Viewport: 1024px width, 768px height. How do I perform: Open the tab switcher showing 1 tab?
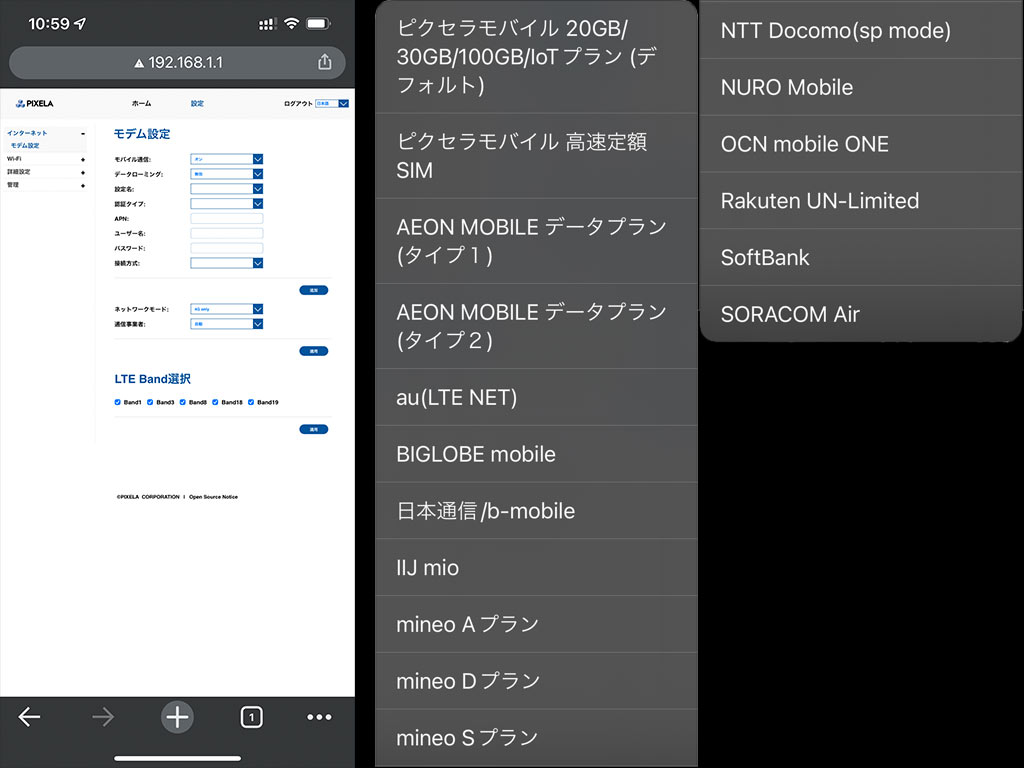251,717
